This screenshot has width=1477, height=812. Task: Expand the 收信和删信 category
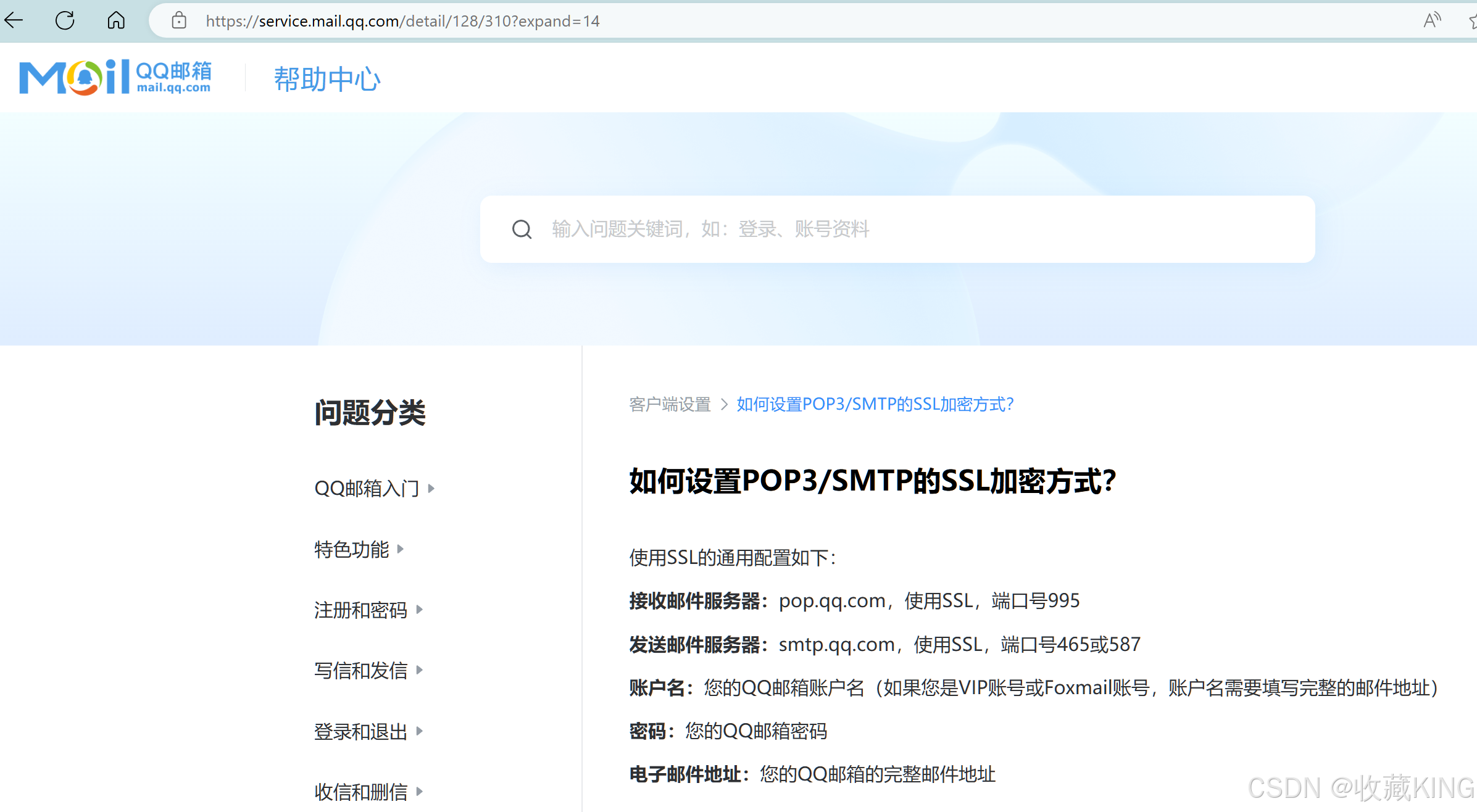(360, 792)
